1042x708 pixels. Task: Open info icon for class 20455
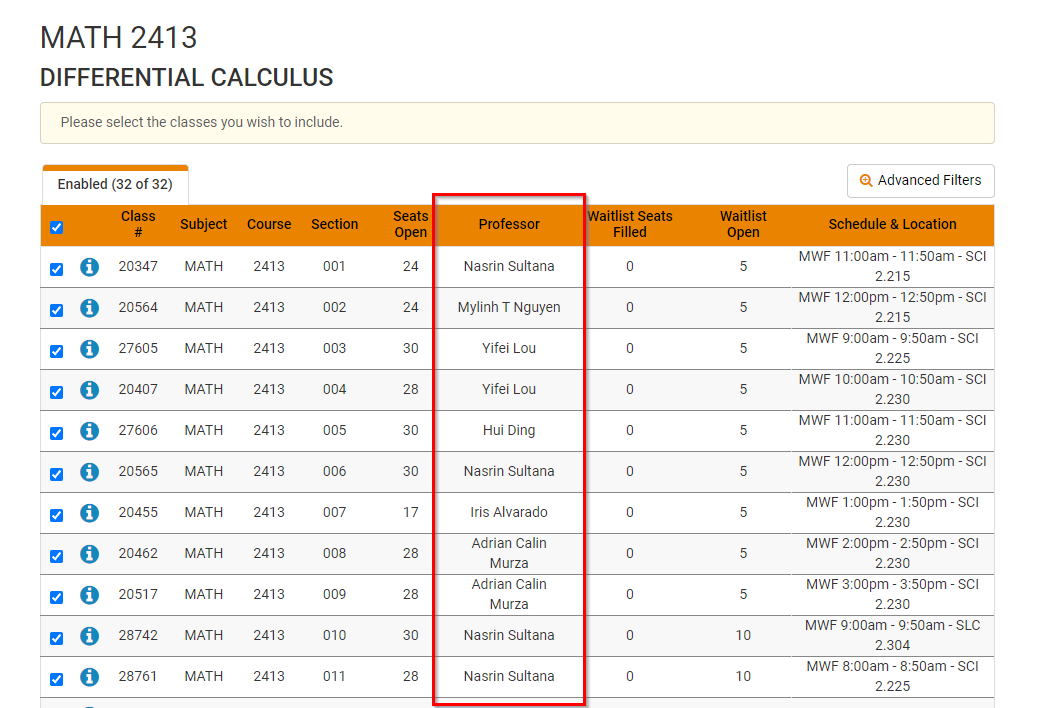pos(89,513)
